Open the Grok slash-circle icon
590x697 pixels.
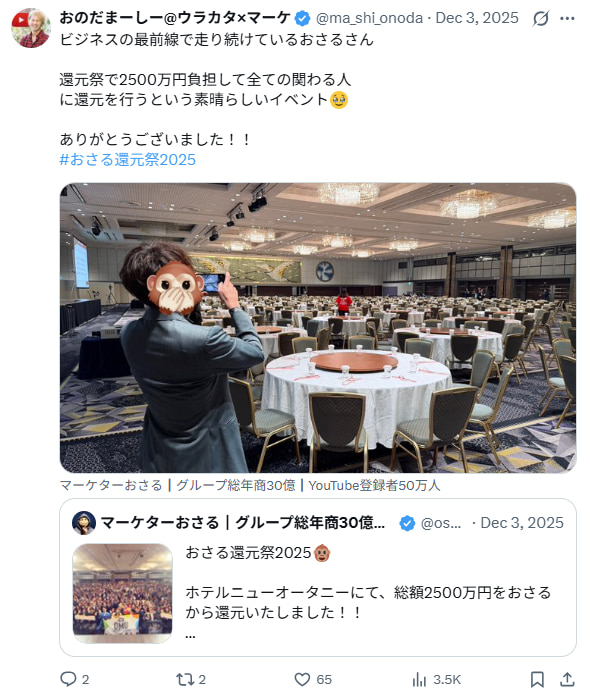point(541,18)
